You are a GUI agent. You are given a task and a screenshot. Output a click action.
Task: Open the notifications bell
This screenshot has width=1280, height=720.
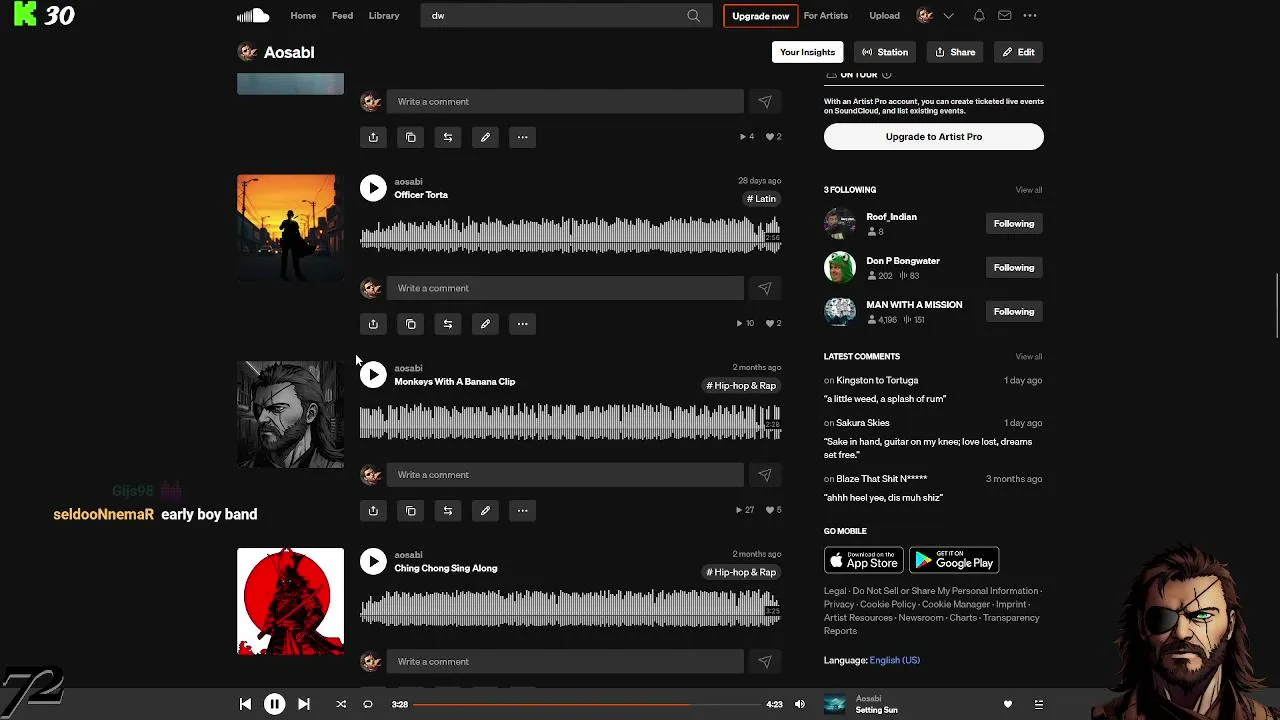click(x=979, y=16)
